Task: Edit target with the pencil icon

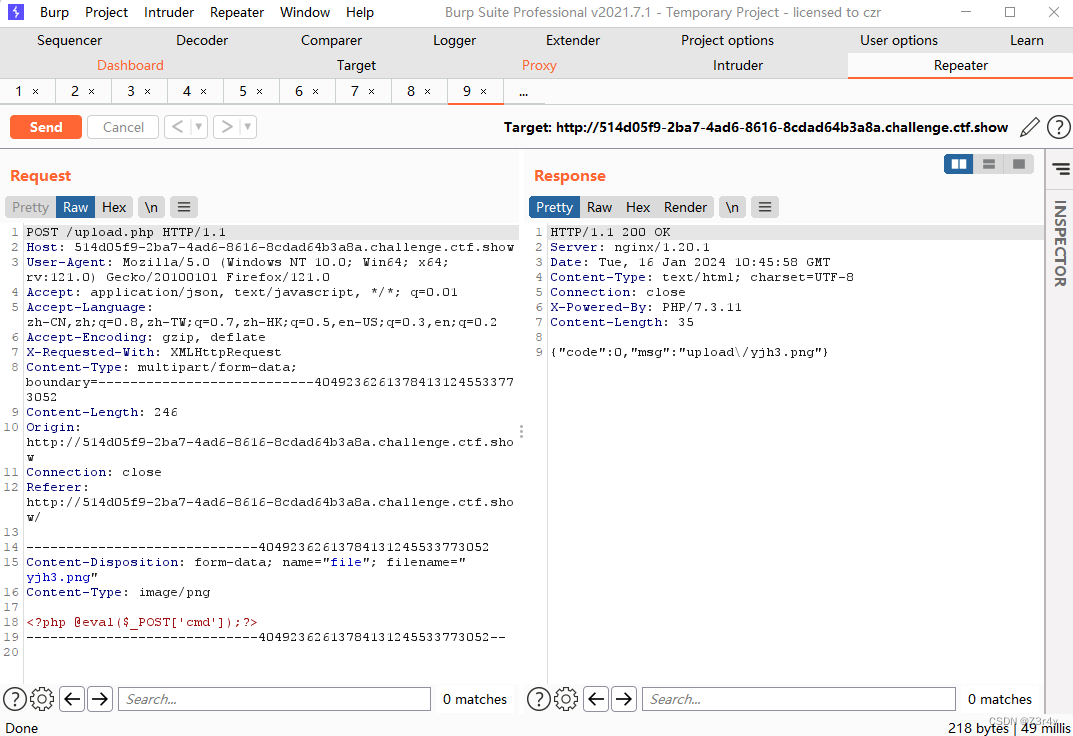Action: tap(1029, 127)
